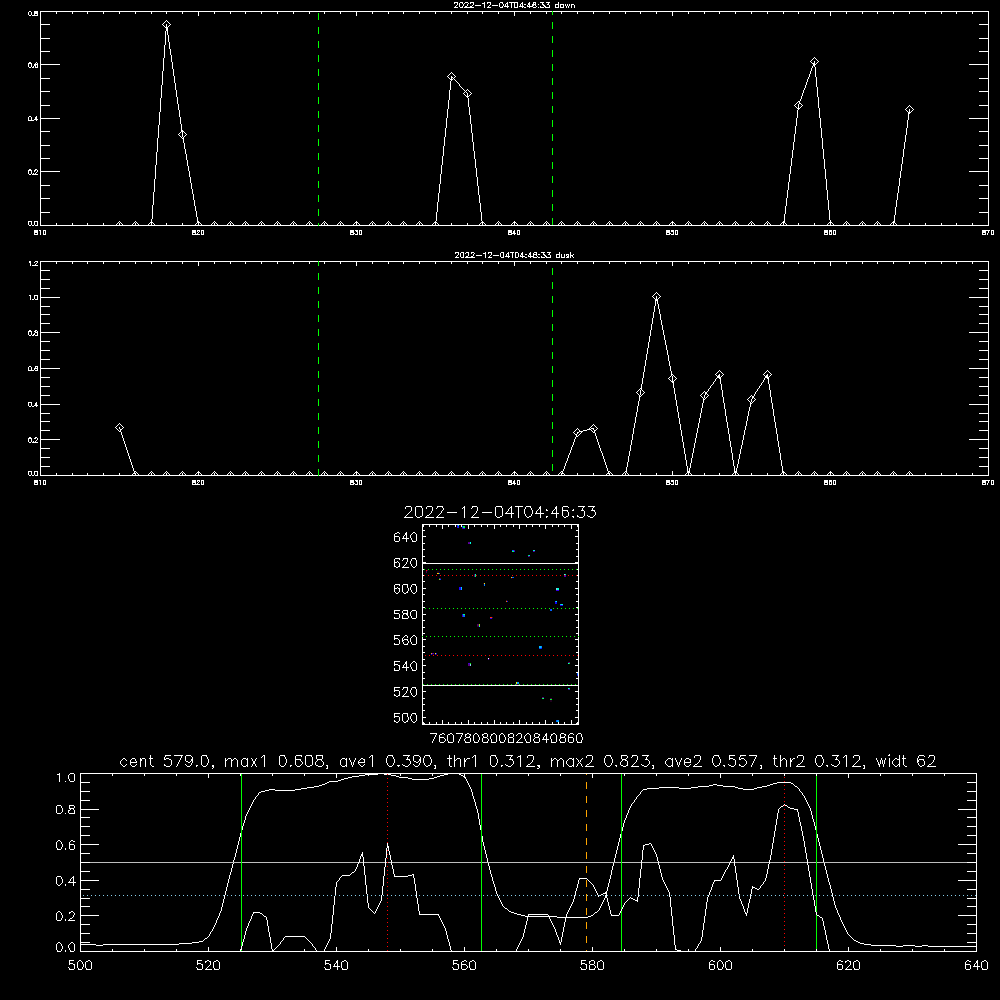Click the red dotted line near 610 in scatter
The image size is (1000, 1000).
click(x=500, y=576)
